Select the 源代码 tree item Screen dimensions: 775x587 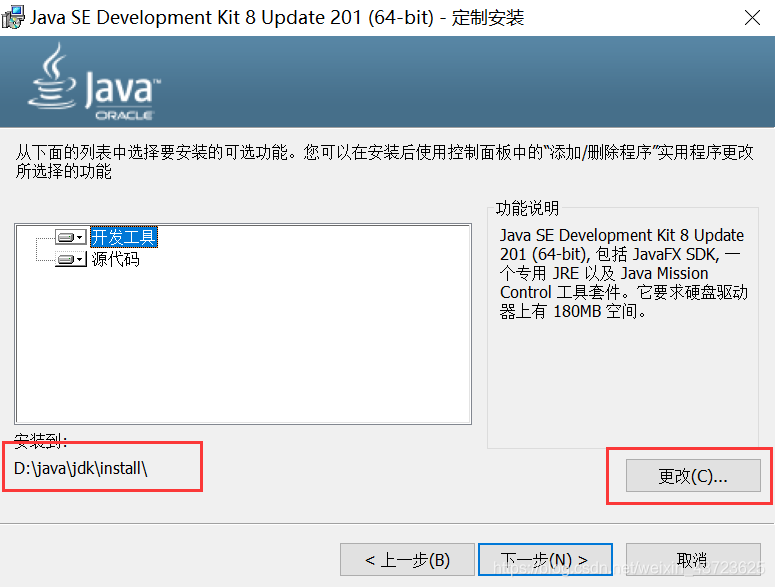[x=116, y=259]
